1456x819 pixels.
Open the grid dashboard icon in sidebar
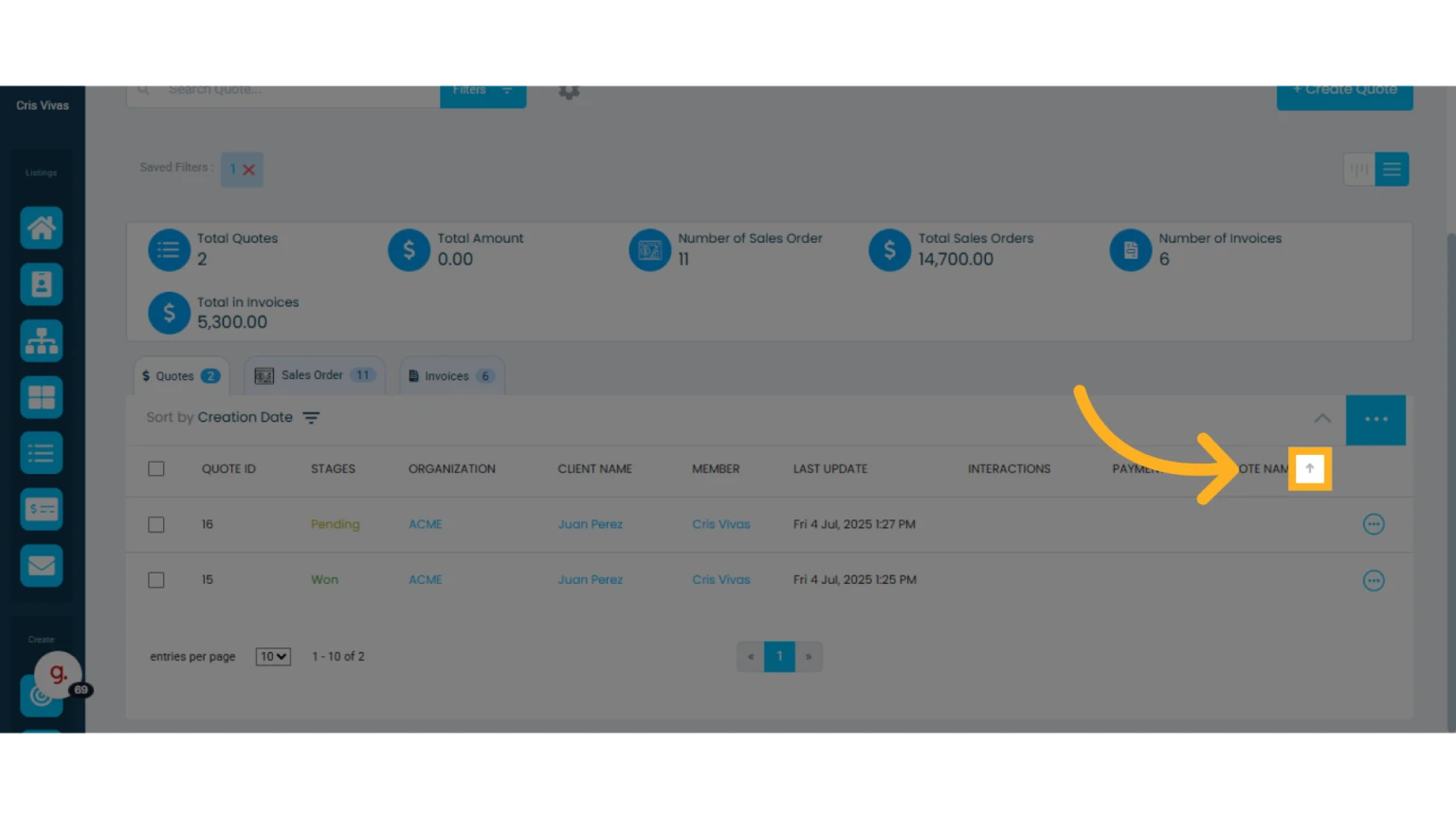tap(42, 397)
